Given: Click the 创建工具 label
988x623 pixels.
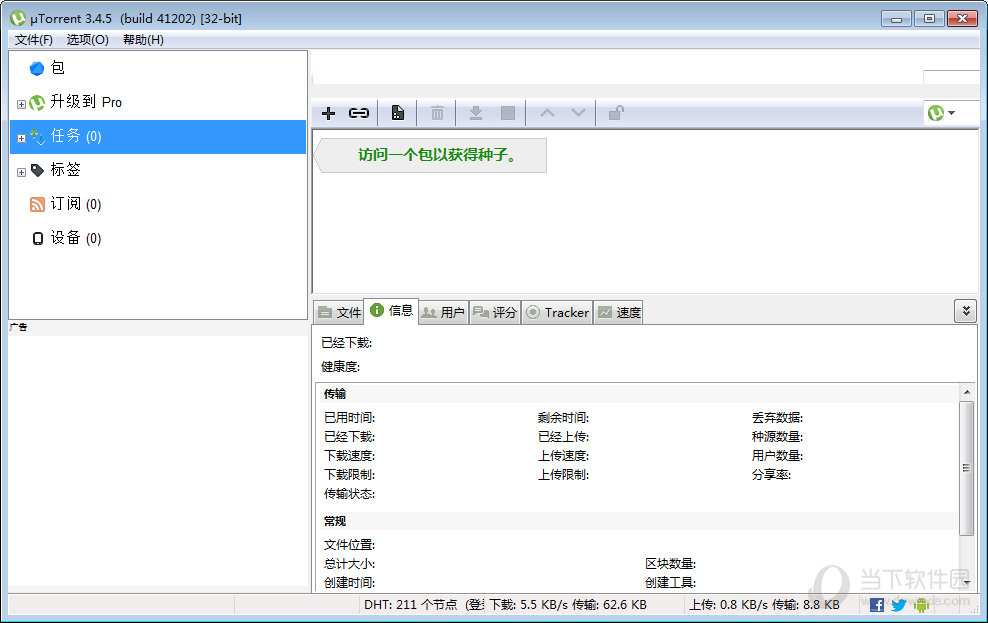Looking at the screenshot, I should pos(670,583).
